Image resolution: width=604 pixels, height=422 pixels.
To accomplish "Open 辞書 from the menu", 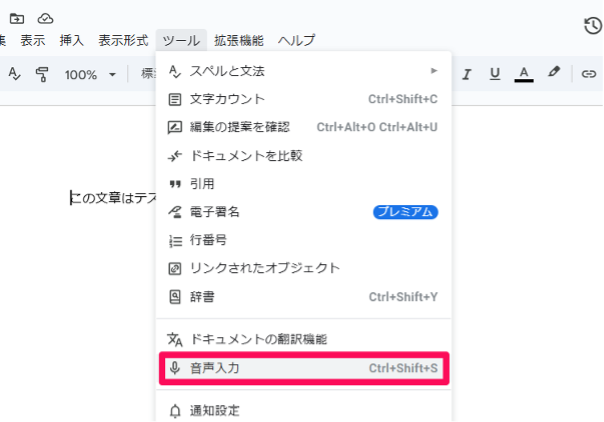I will pos(304,297).
